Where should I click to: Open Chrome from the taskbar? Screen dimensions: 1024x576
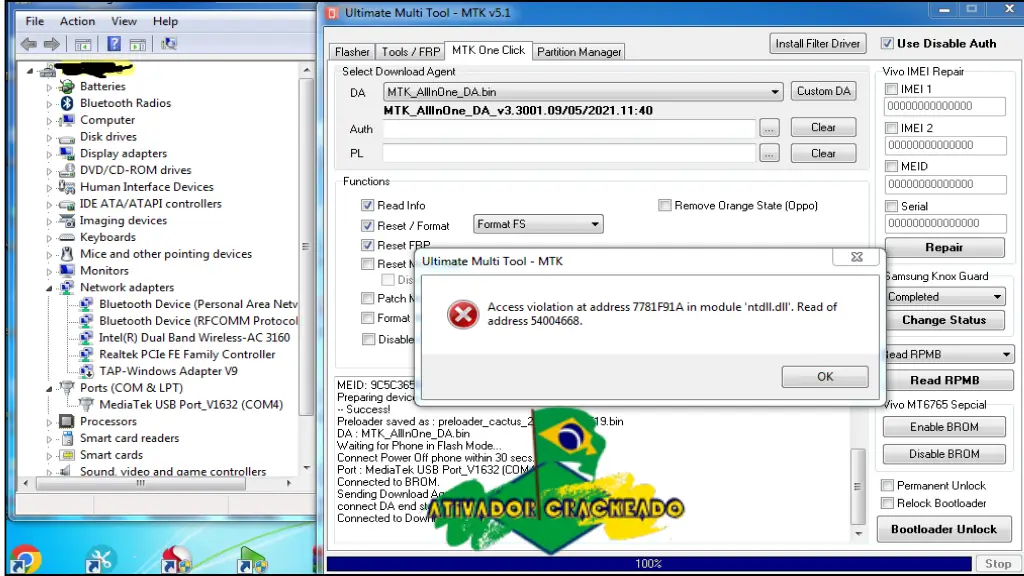24,560
